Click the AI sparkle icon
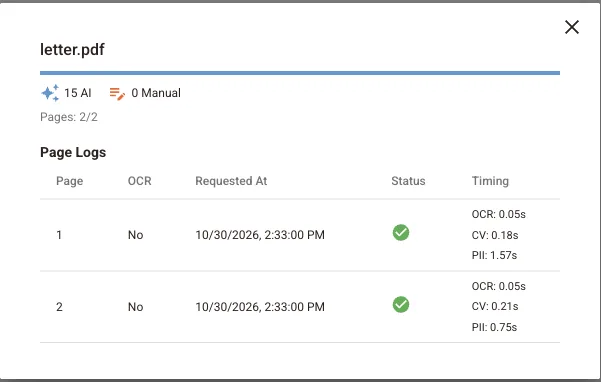The height and width of the screenshot is (382, 601). click(x=50, y=93)
